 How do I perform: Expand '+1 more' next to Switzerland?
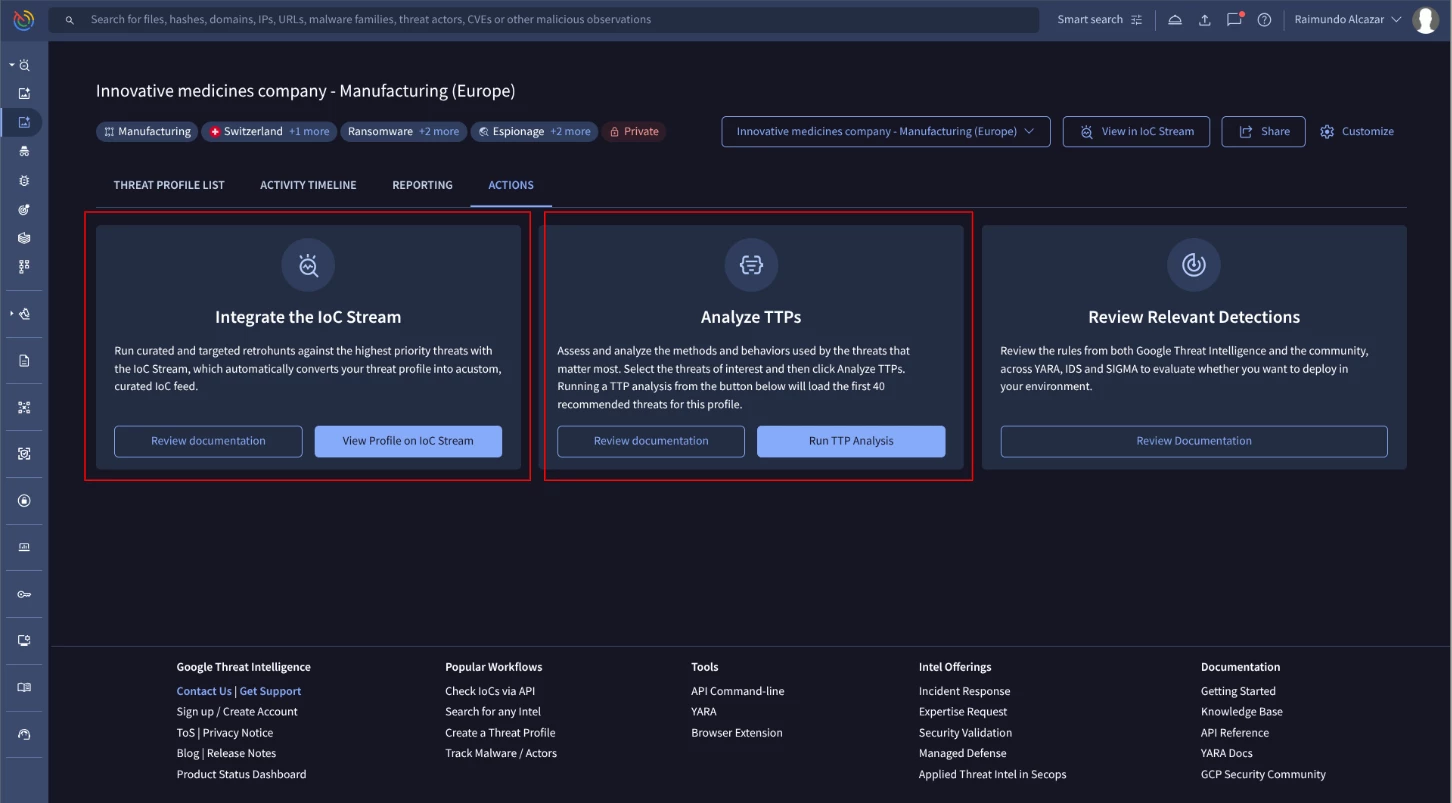(309, 131)
